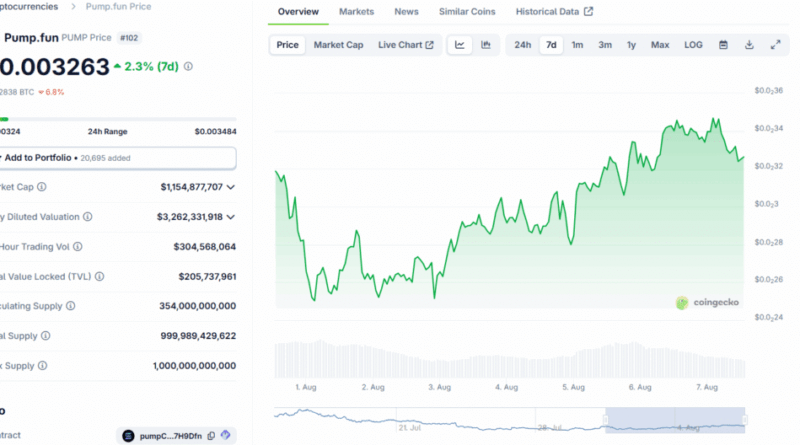Click the 1,000,000,000,000 max supply value
Image resolution: width=800 pixels, height=445 pixels.
pyautogui.click(x=194, y=366)
